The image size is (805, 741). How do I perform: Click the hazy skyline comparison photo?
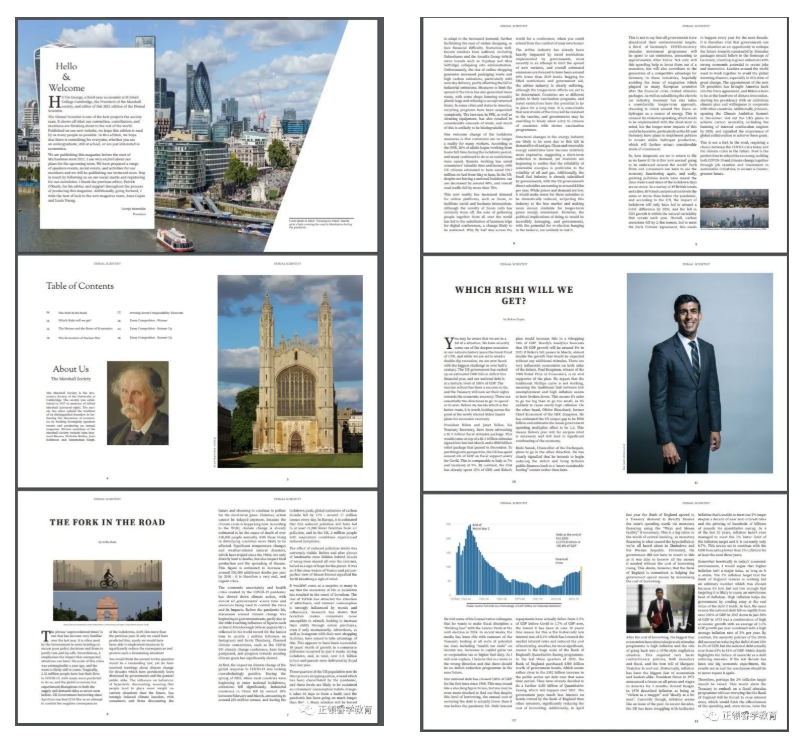tap(735, 199)
